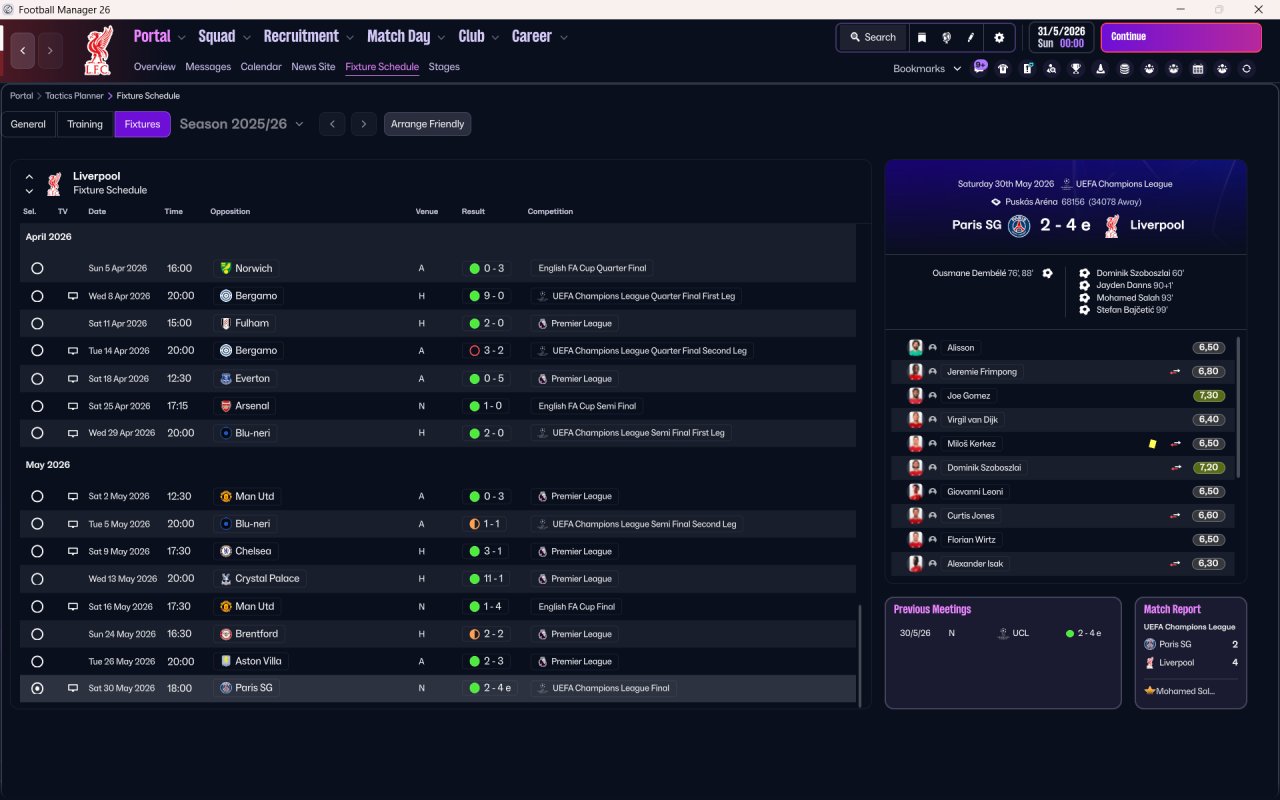Select the radio button for the Paris SG fixture

[37, 688]
